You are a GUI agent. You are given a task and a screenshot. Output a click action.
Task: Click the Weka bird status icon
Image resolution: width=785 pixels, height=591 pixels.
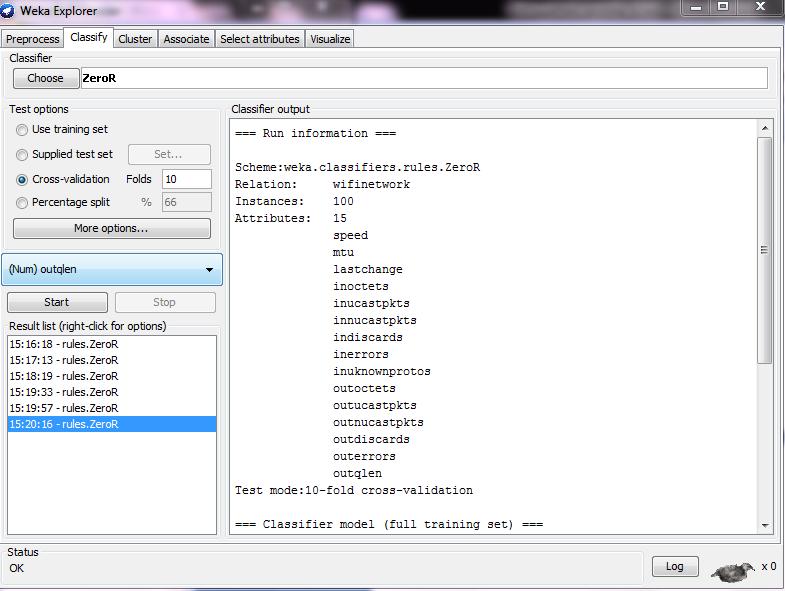click(732, 570)
